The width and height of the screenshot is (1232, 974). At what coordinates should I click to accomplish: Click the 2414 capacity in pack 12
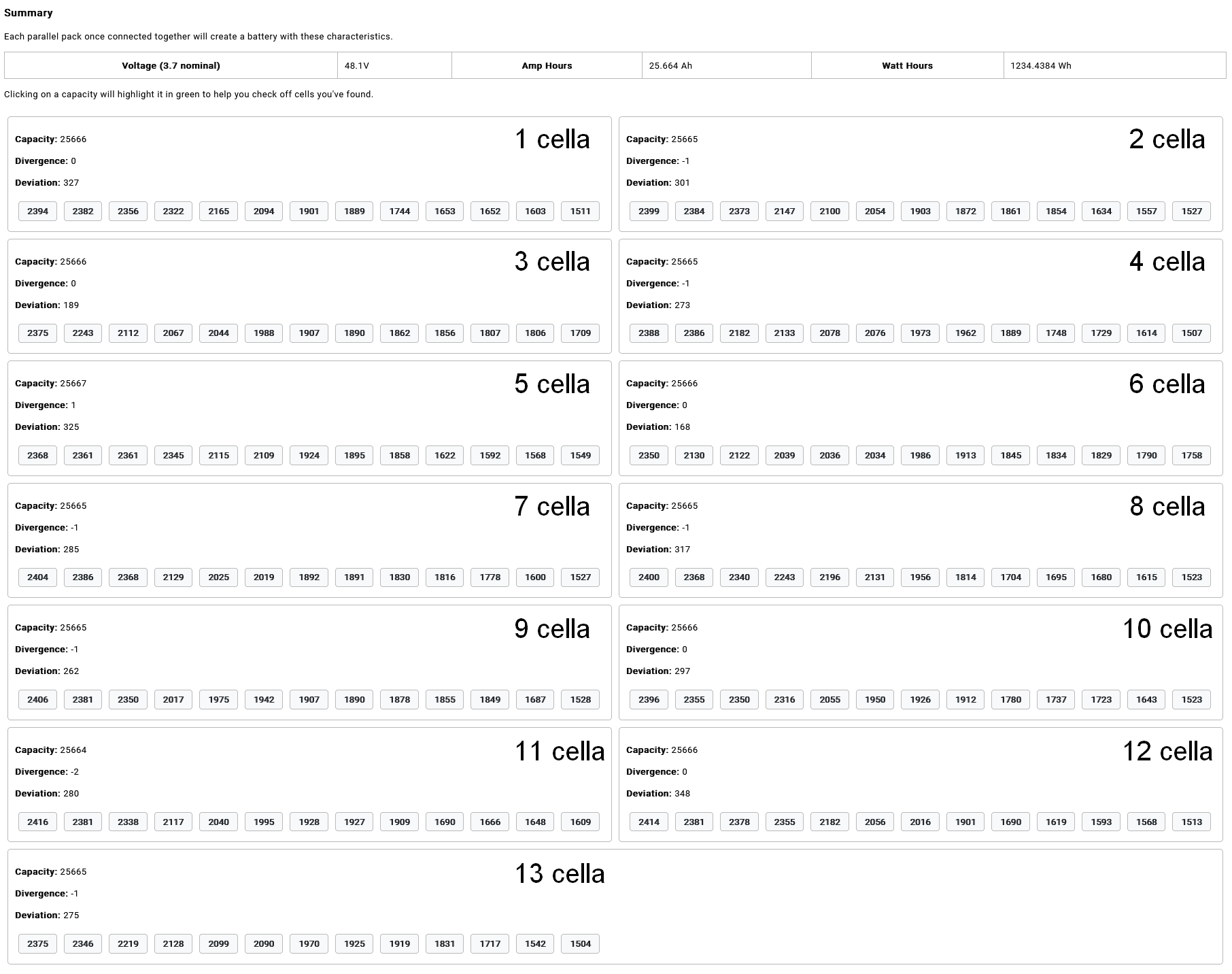point(649,822)
